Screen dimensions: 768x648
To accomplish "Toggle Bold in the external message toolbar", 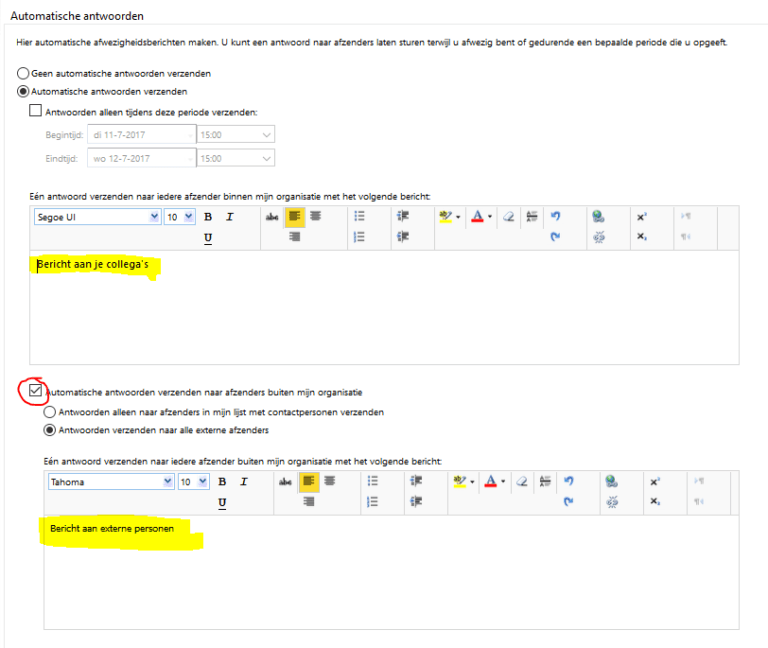I will (x=222, y=482).
